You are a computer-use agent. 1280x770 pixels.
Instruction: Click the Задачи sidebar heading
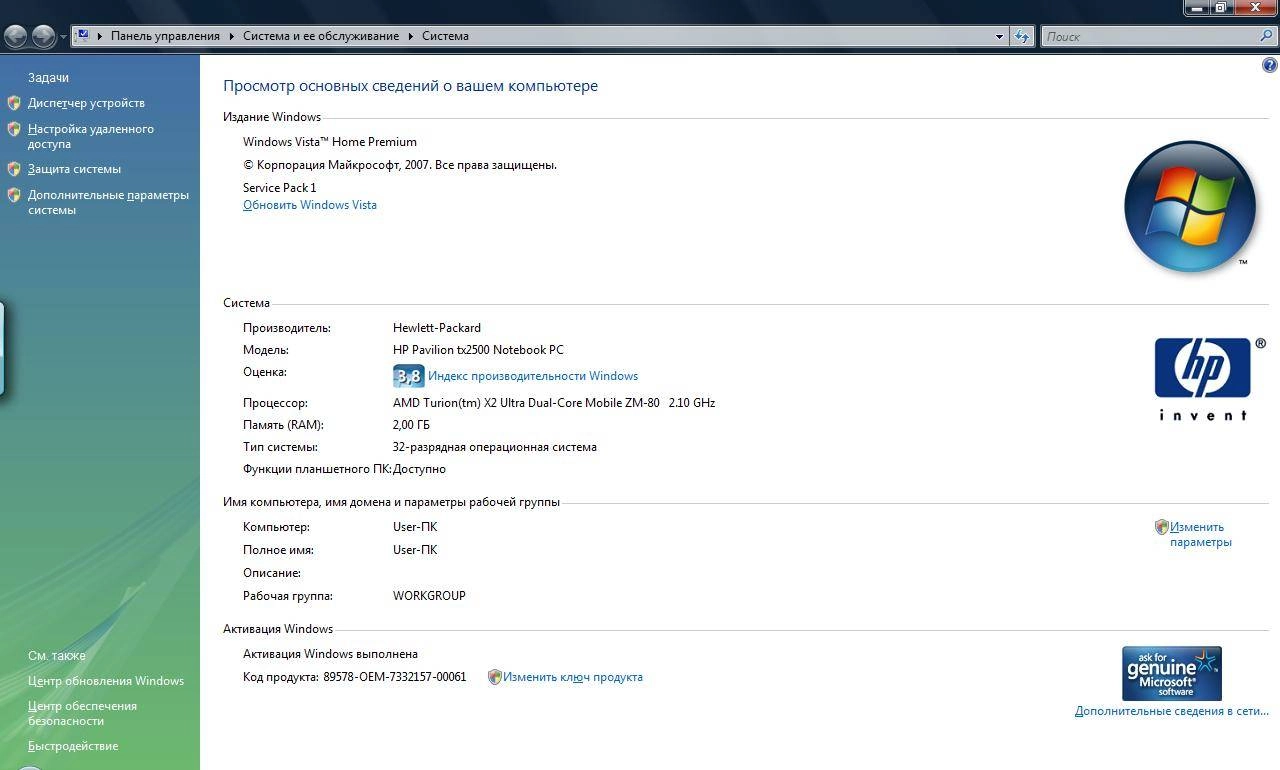(x=48, y=78)
